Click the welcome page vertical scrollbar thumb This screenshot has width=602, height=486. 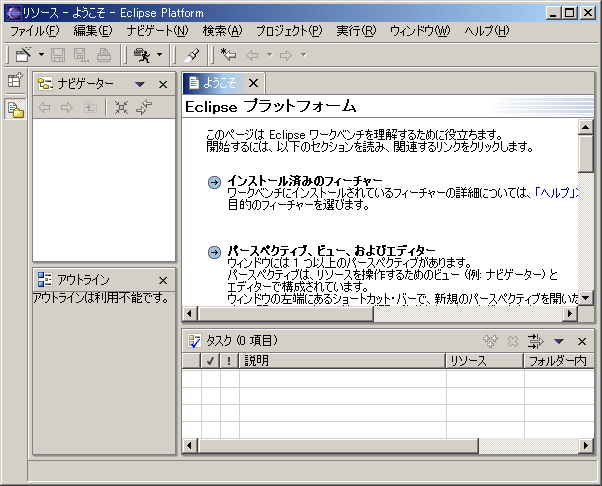pos(586,154)
